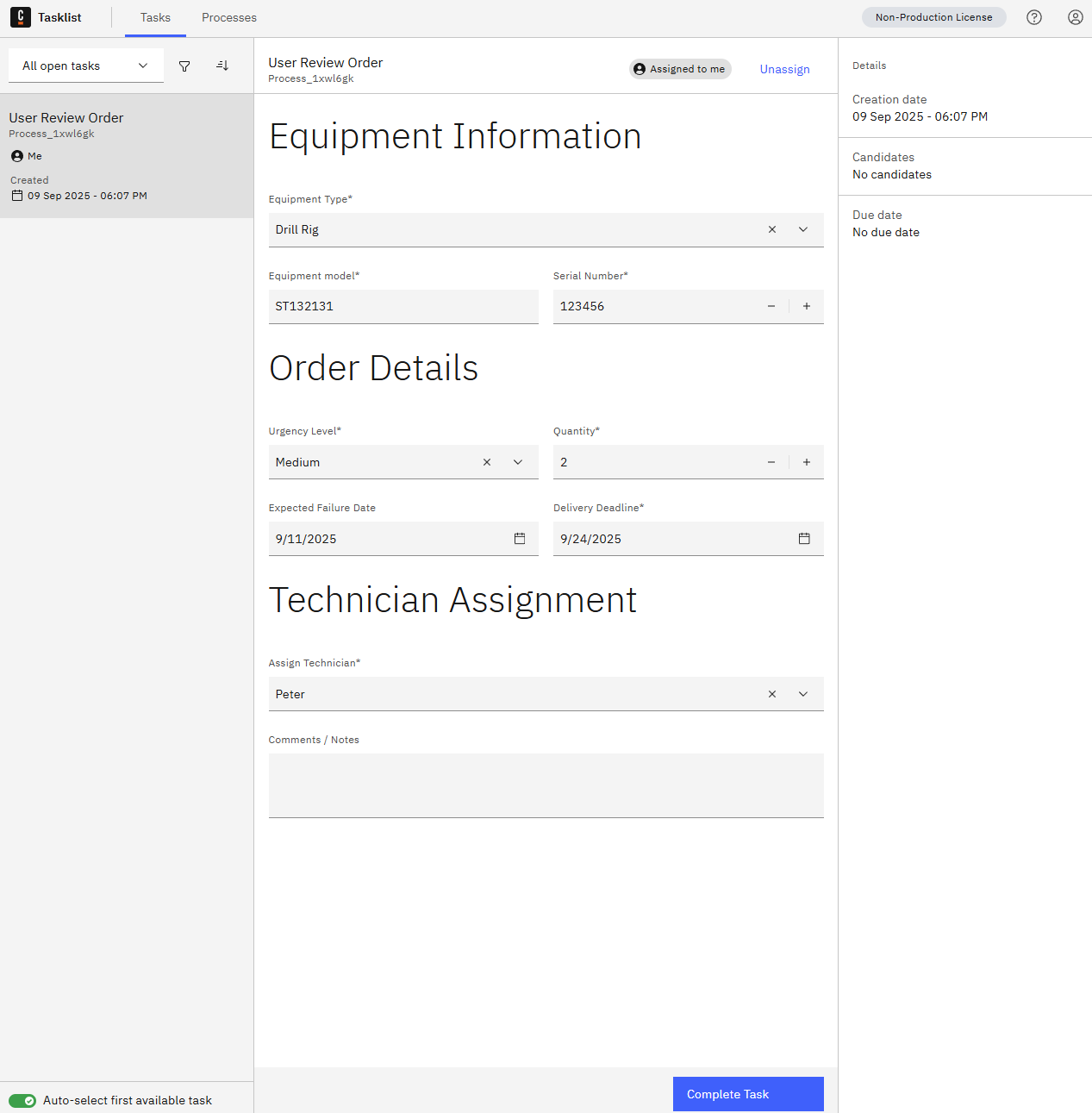This screenshot has width=1092, height=1113.
Task: Click into the Comments / Notes field
Action: pos(546,785)
